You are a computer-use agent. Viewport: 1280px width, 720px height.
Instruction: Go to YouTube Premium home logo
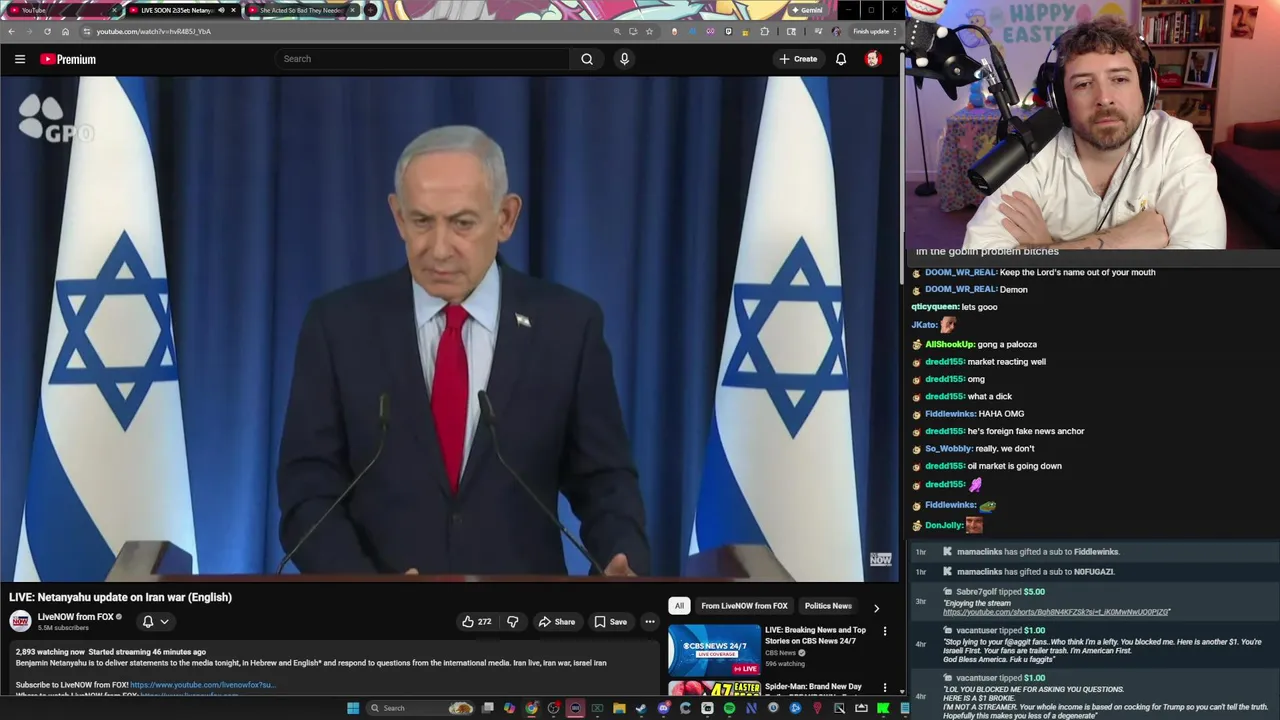click(x=68, y=59)
